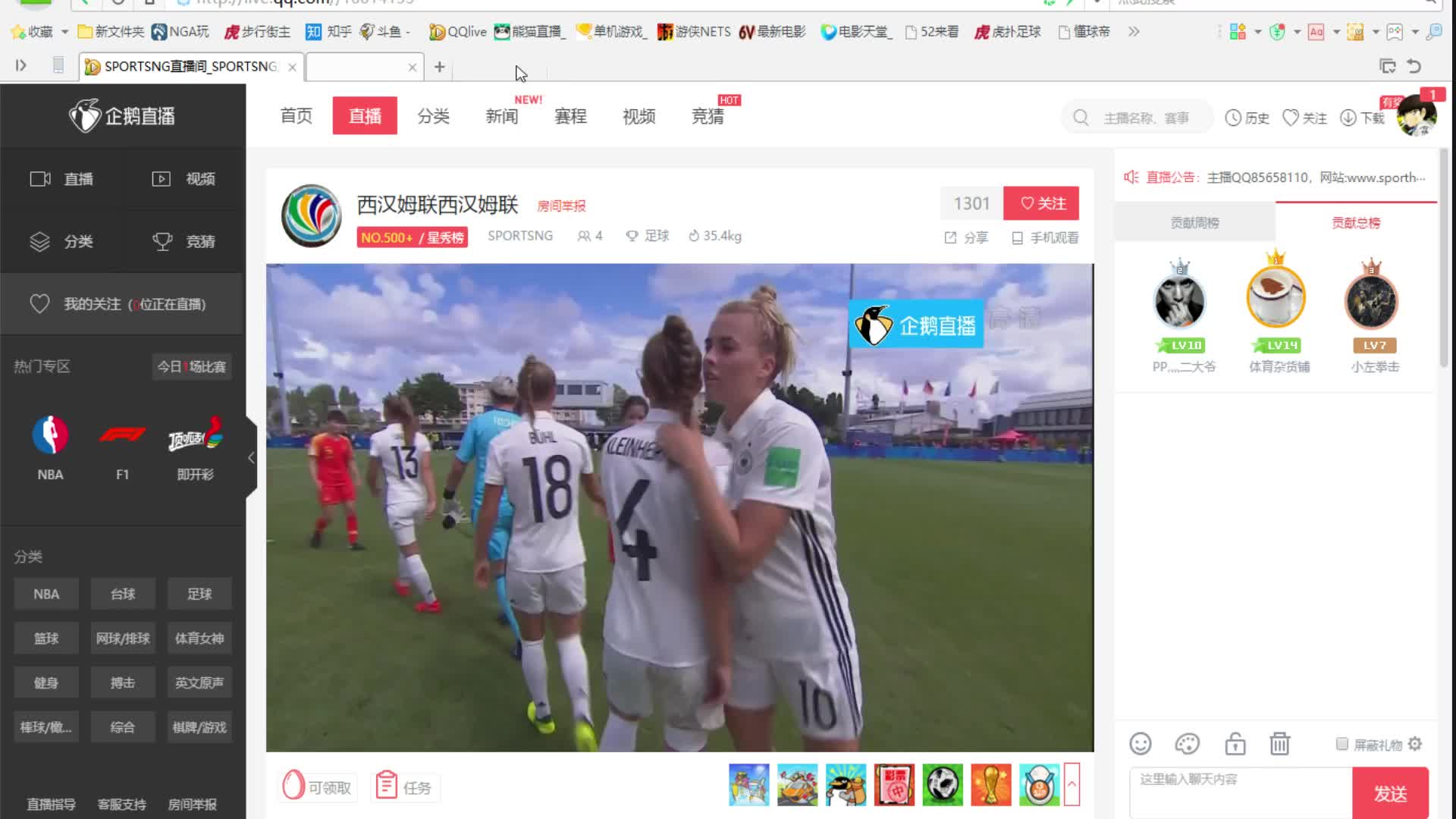Screen dimensions: 1456x819
Task: Follow the streamer with 关注 button
Action: 1040,203
